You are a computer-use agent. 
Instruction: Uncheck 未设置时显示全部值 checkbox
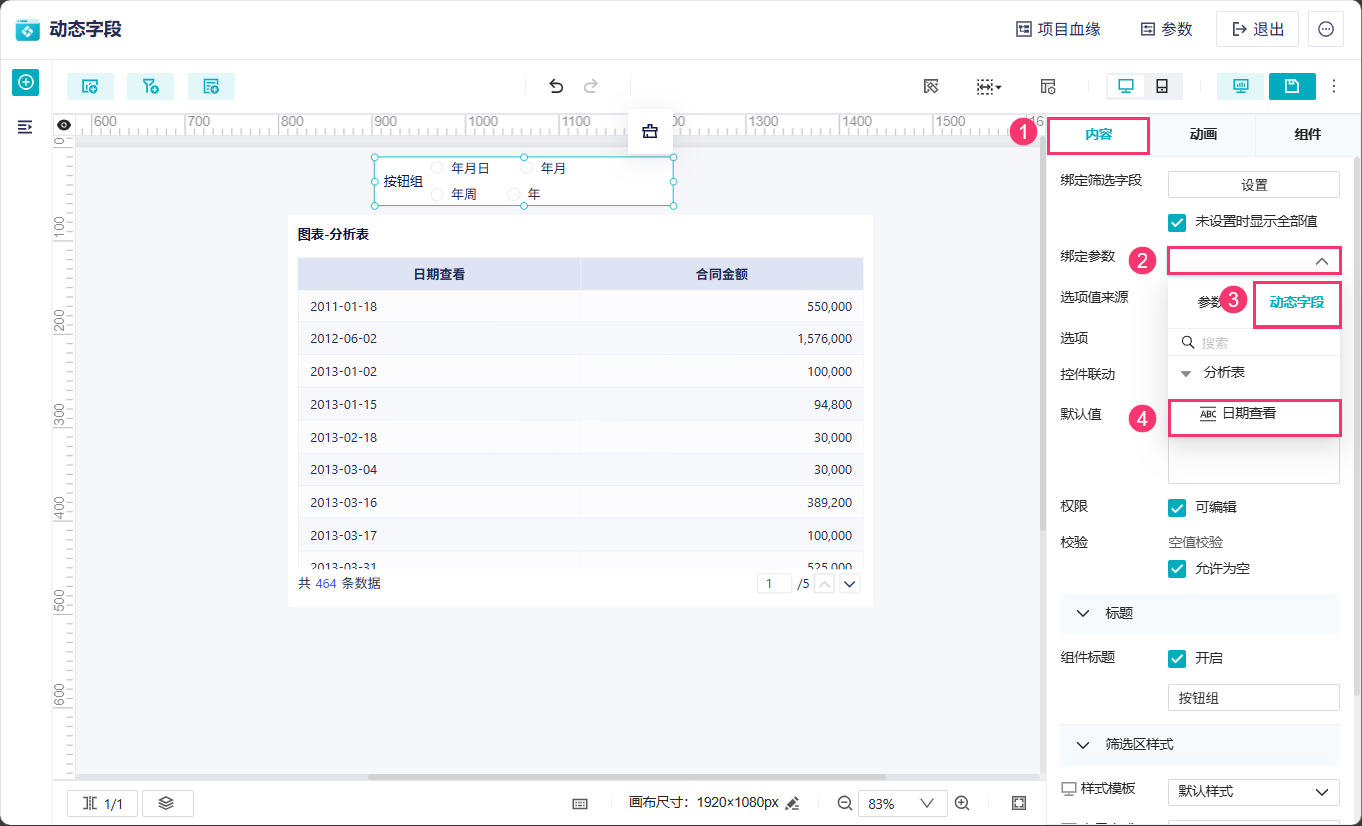click(1177, 221)
